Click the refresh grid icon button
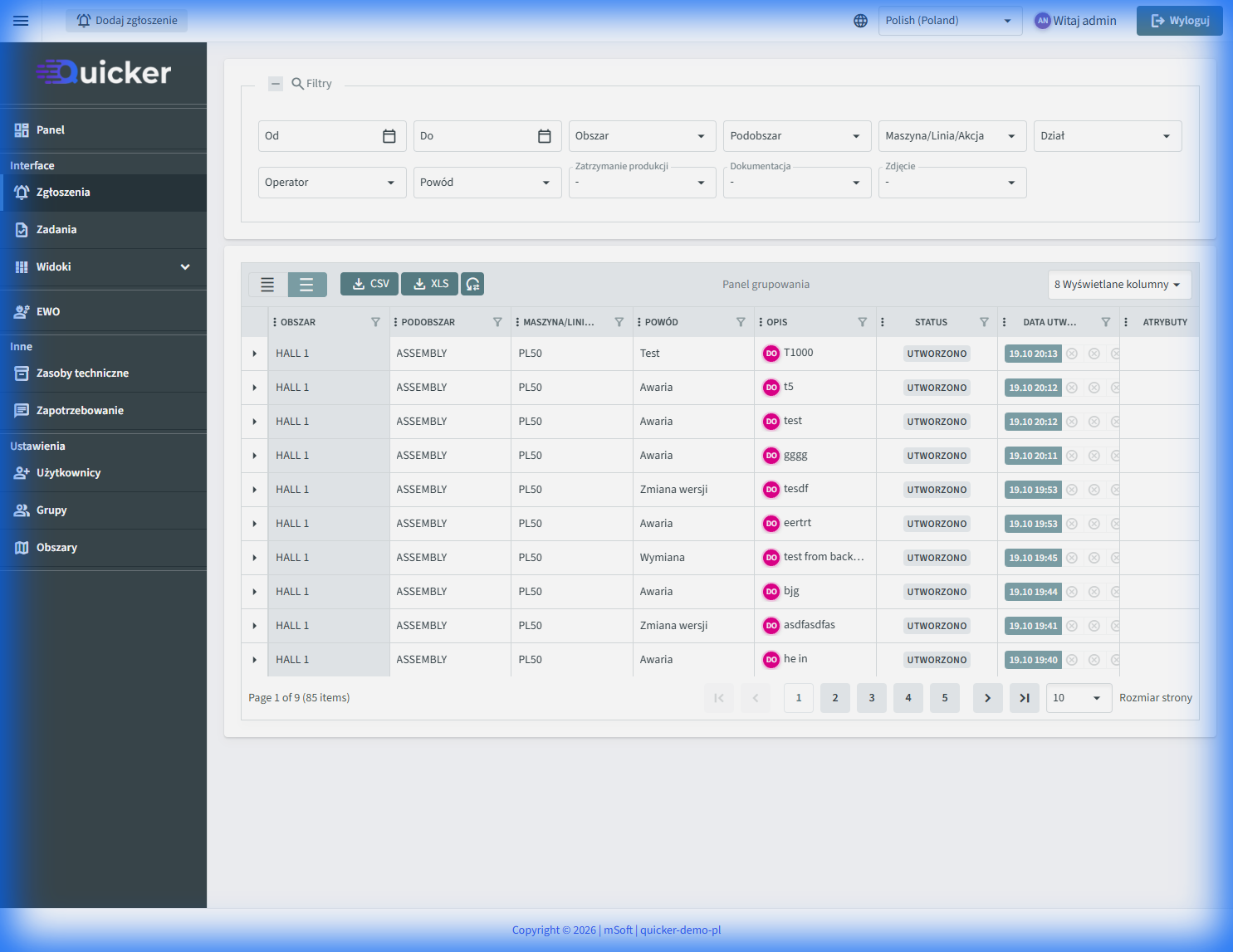This screenshot has height=952, width=1233. tap(472, 284)
